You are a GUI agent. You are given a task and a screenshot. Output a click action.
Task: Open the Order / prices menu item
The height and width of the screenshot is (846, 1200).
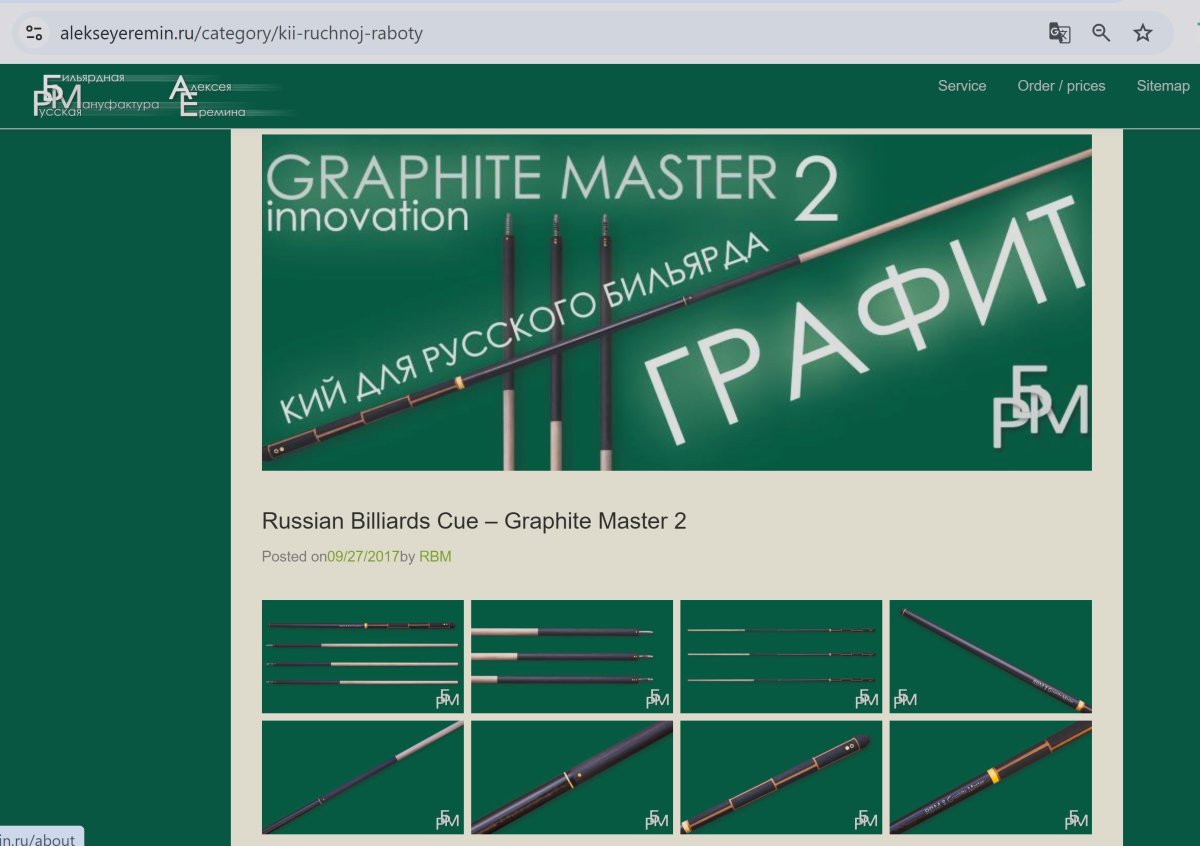[1061, 86]
